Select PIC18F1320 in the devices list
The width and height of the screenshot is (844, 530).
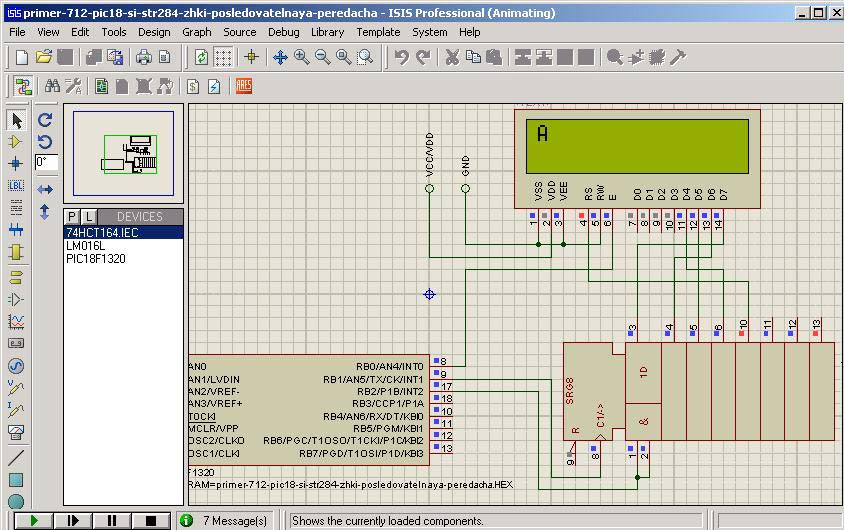[96, 259]
